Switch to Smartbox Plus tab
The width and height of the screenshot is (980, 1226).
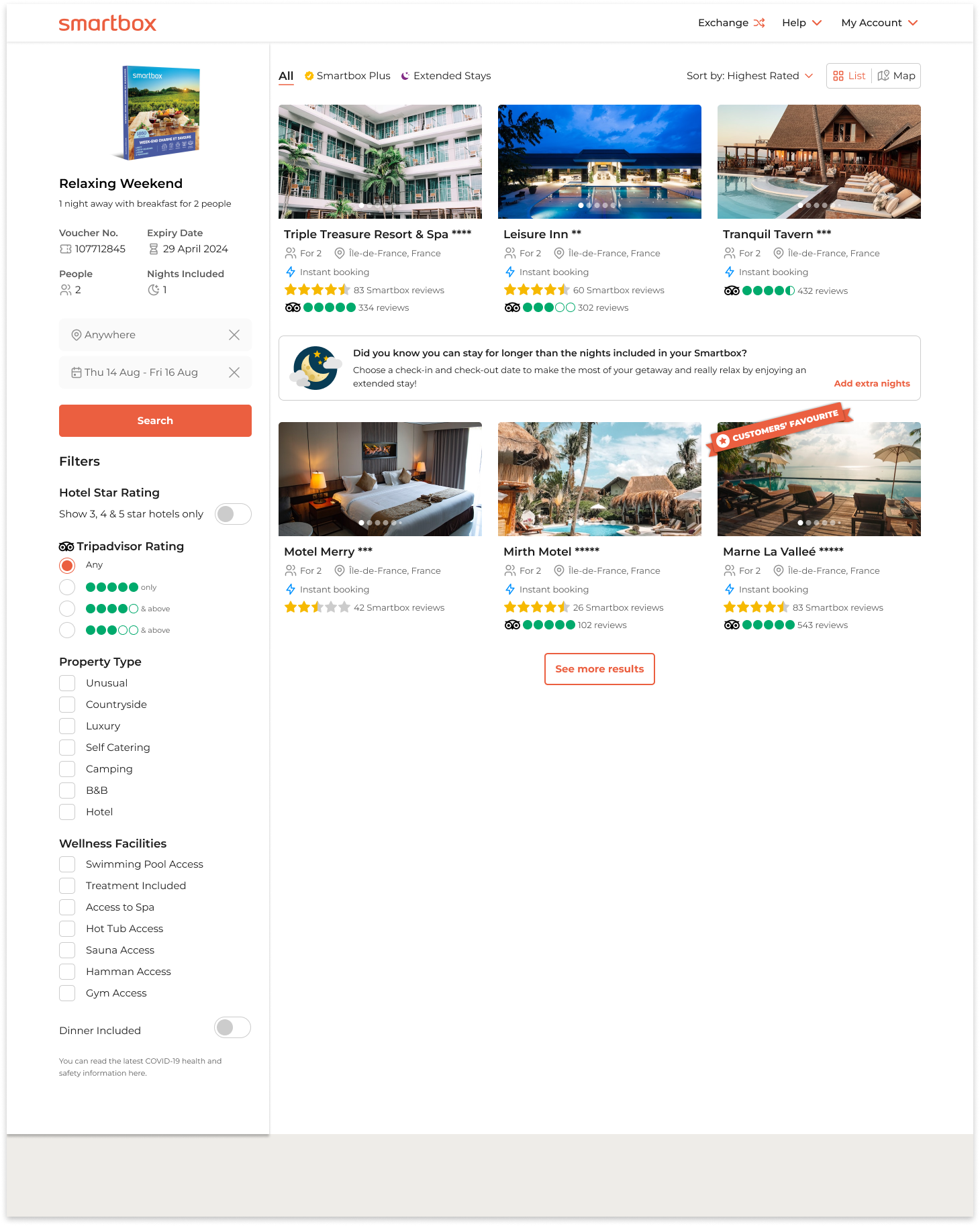[x=347, y=76]
